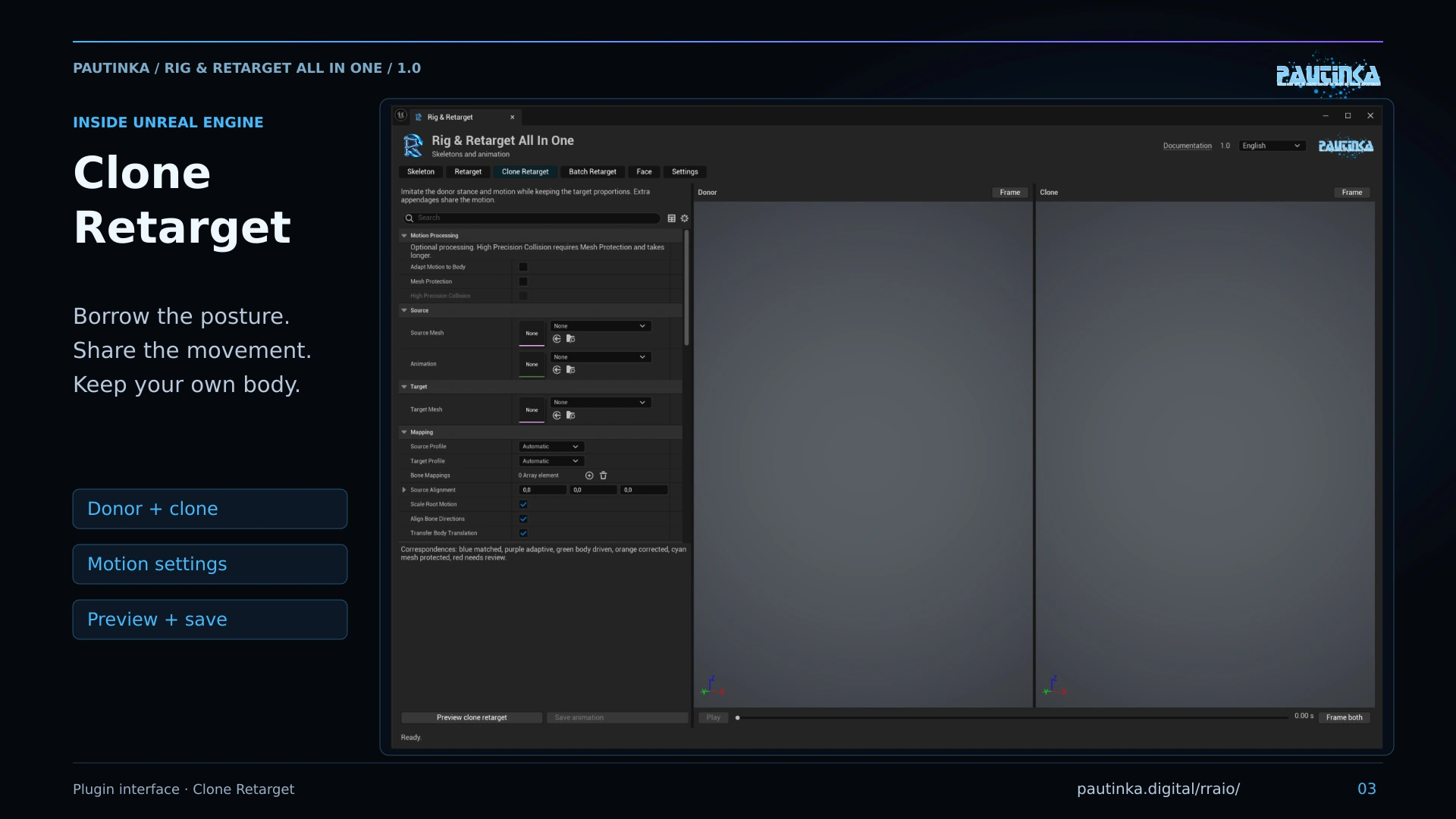Uncheck Scale Root Motion
Viewport: 1456px width, 819px height.
(523, 504)
